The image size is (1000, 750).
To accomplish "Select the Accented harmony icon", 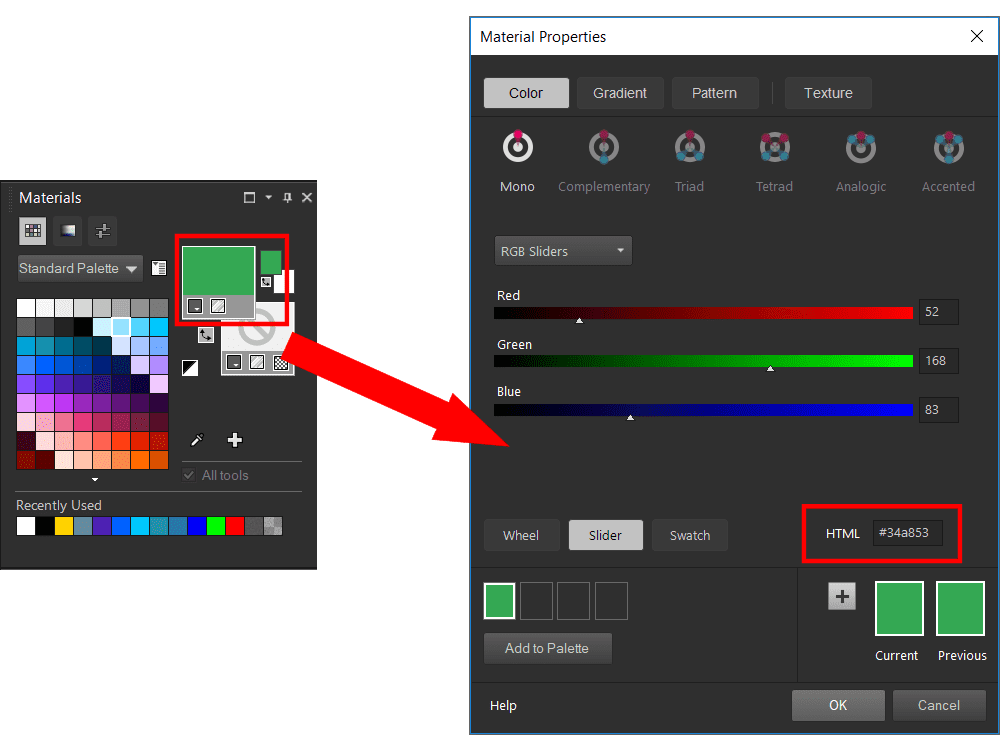I will coord(947,146).
